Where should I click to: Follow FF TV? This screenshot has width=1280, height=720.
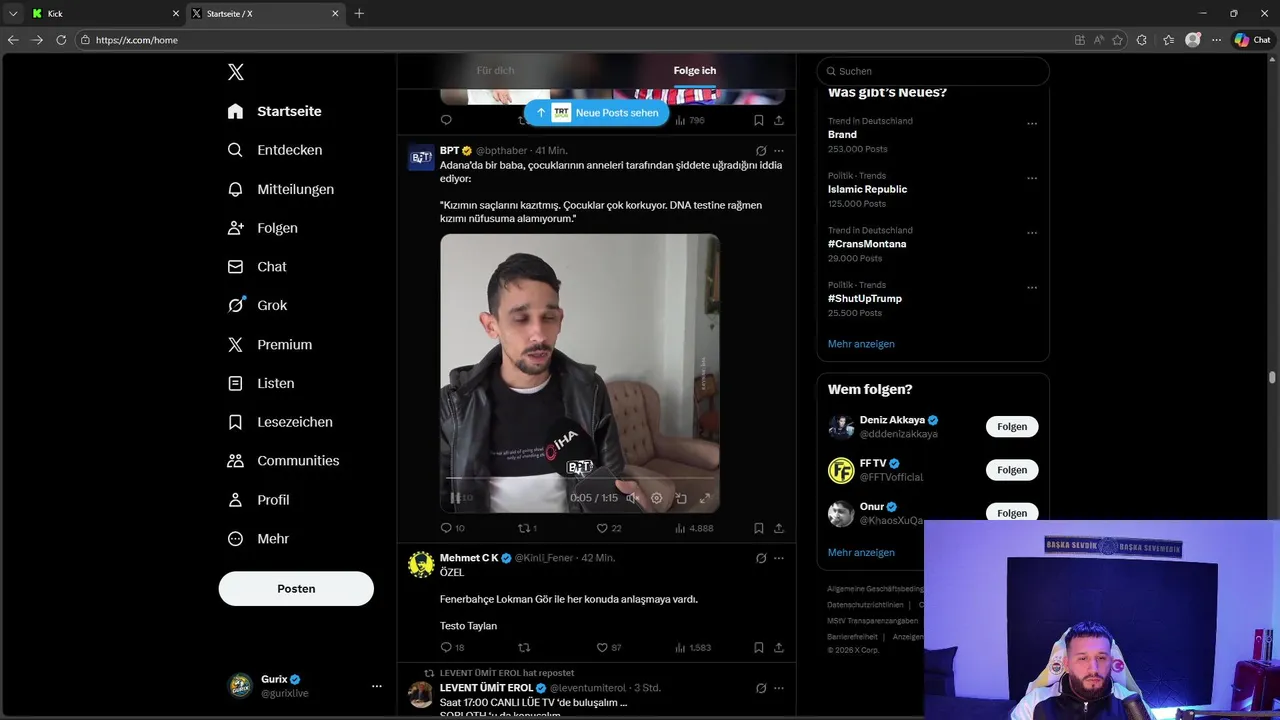point(1012,470)
